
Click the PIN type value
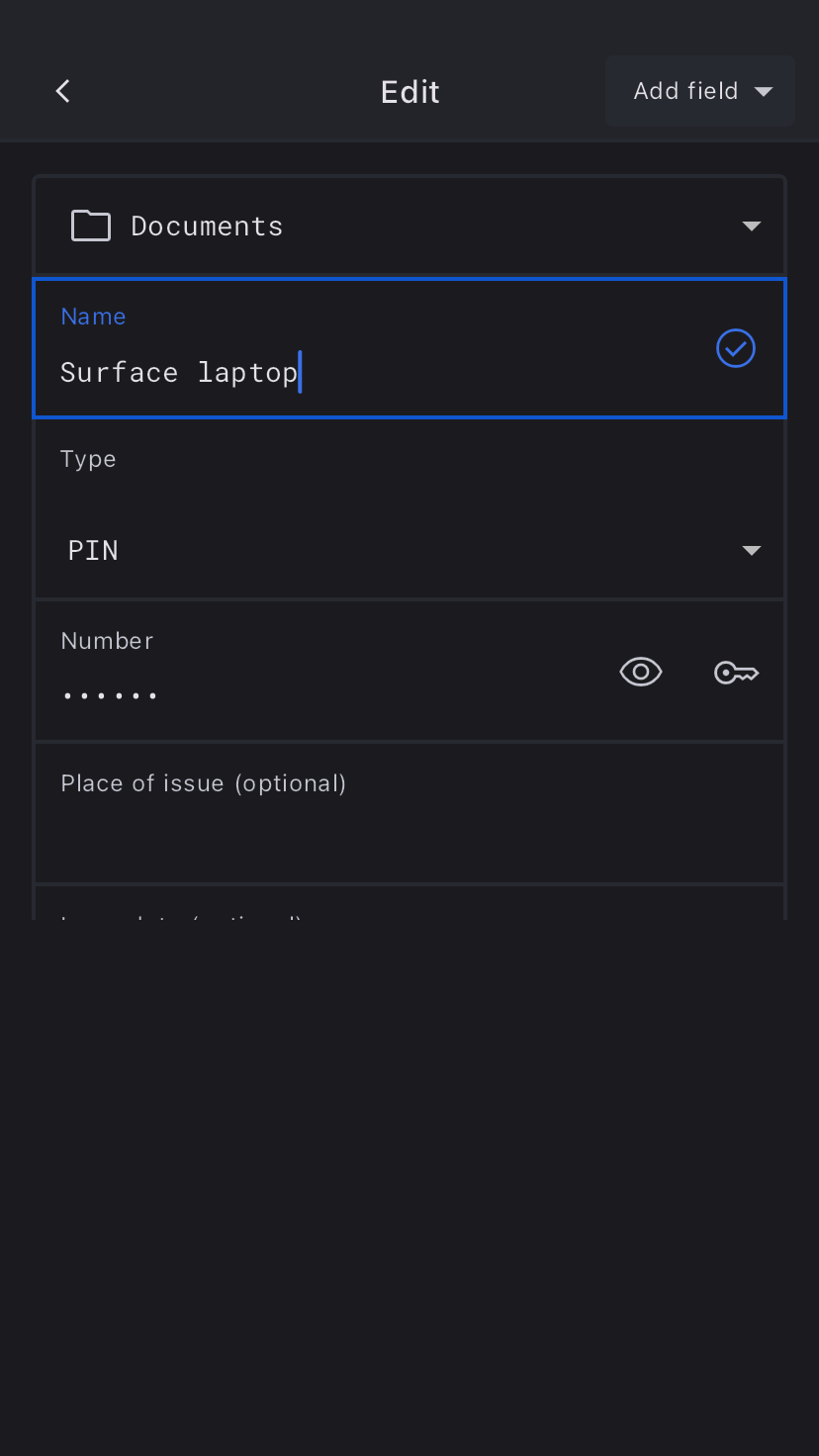(x=93, y=550)
